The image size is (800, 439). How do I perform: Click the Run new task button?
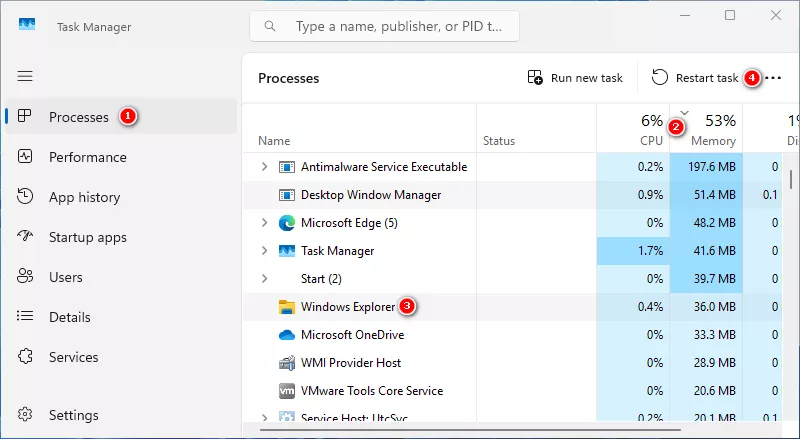[575, 78]
